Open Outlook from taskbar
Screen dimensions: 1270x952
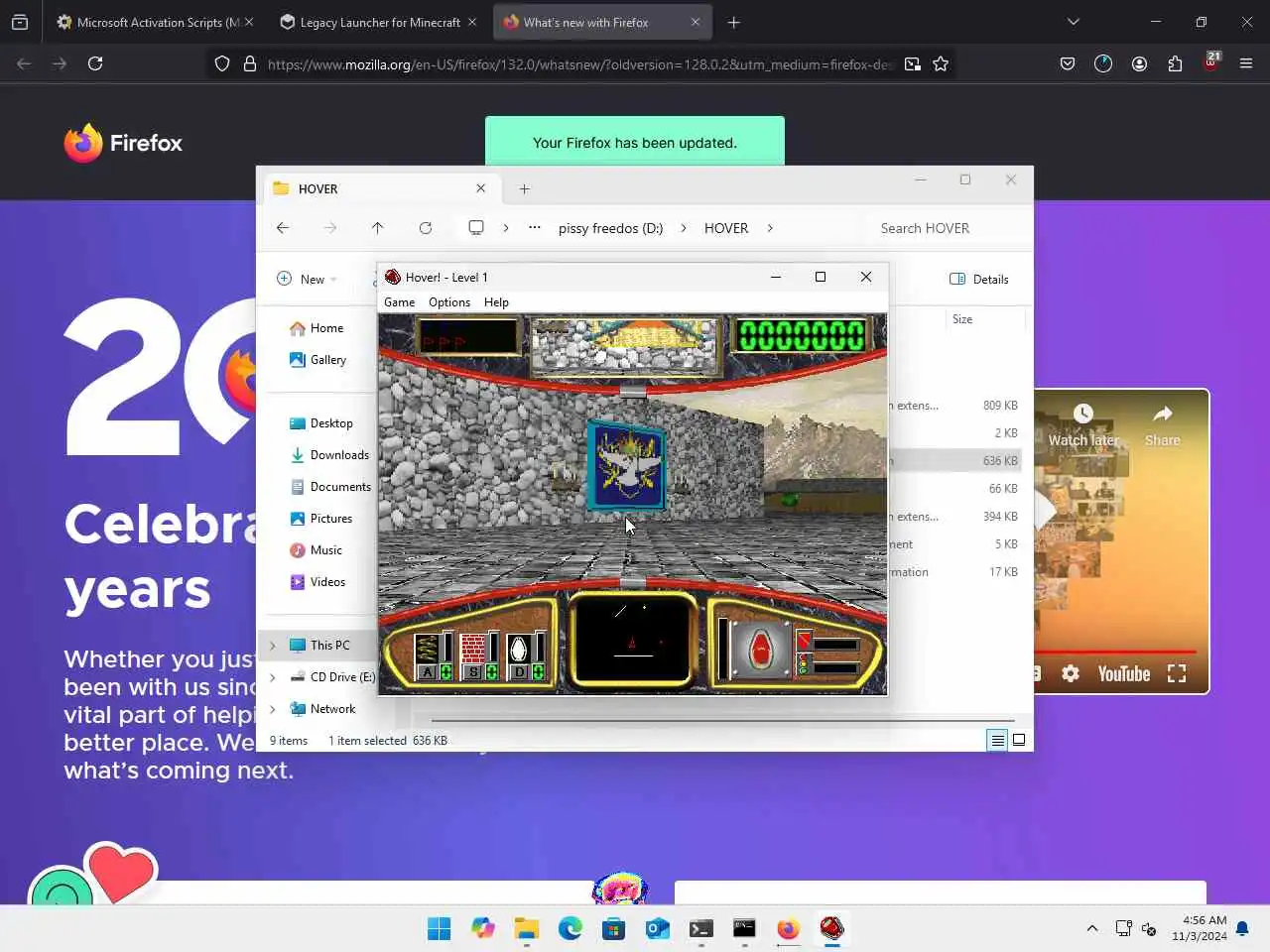pyautogui.click(x=657, y=928)
